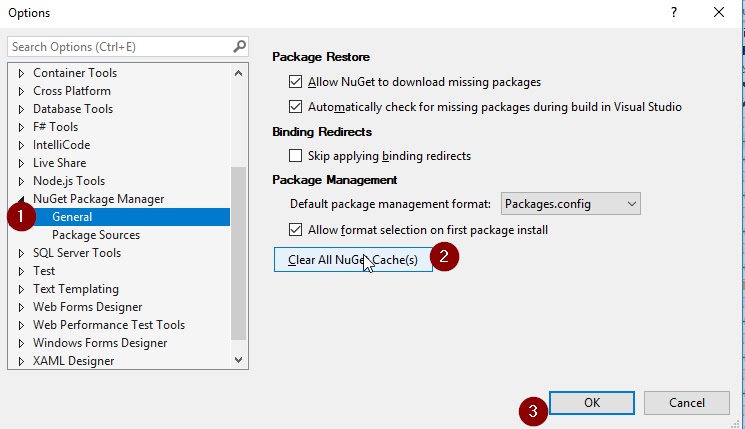Click the scroll up arrow in the tree list
This screenshot has width=745, height=429.
pos(239,73)
